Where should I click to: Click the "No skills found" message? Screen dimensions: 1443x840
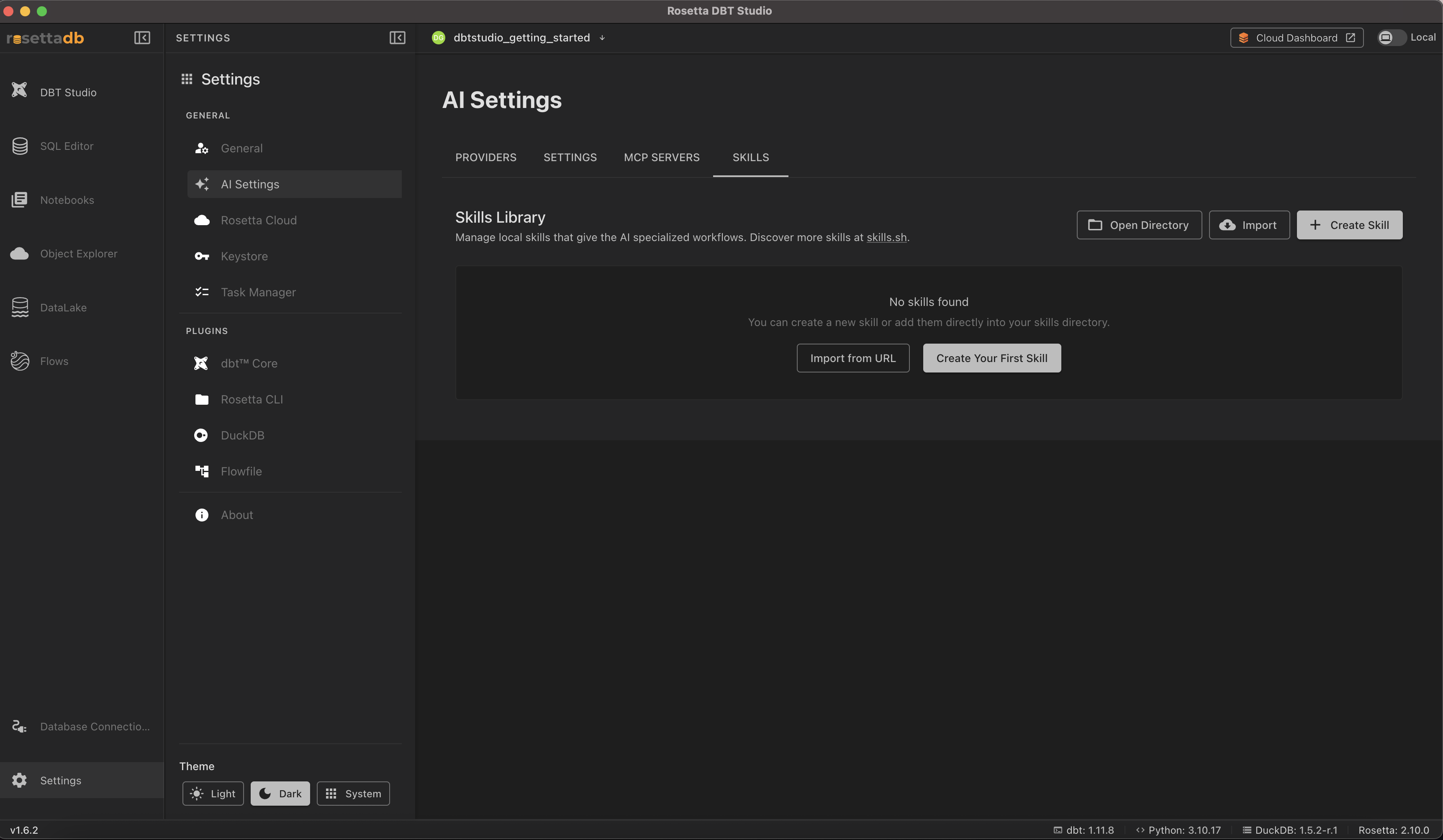[929, 302]
